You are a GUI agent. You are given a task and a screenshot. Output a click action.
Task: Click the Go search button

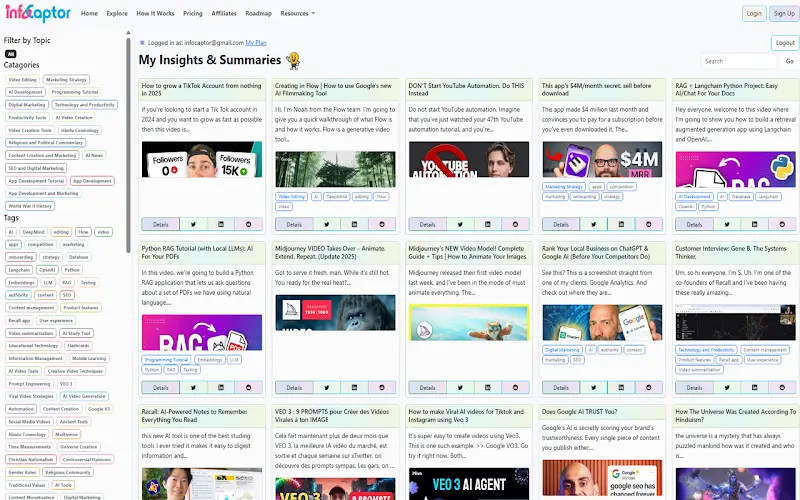tap(789, 61)
